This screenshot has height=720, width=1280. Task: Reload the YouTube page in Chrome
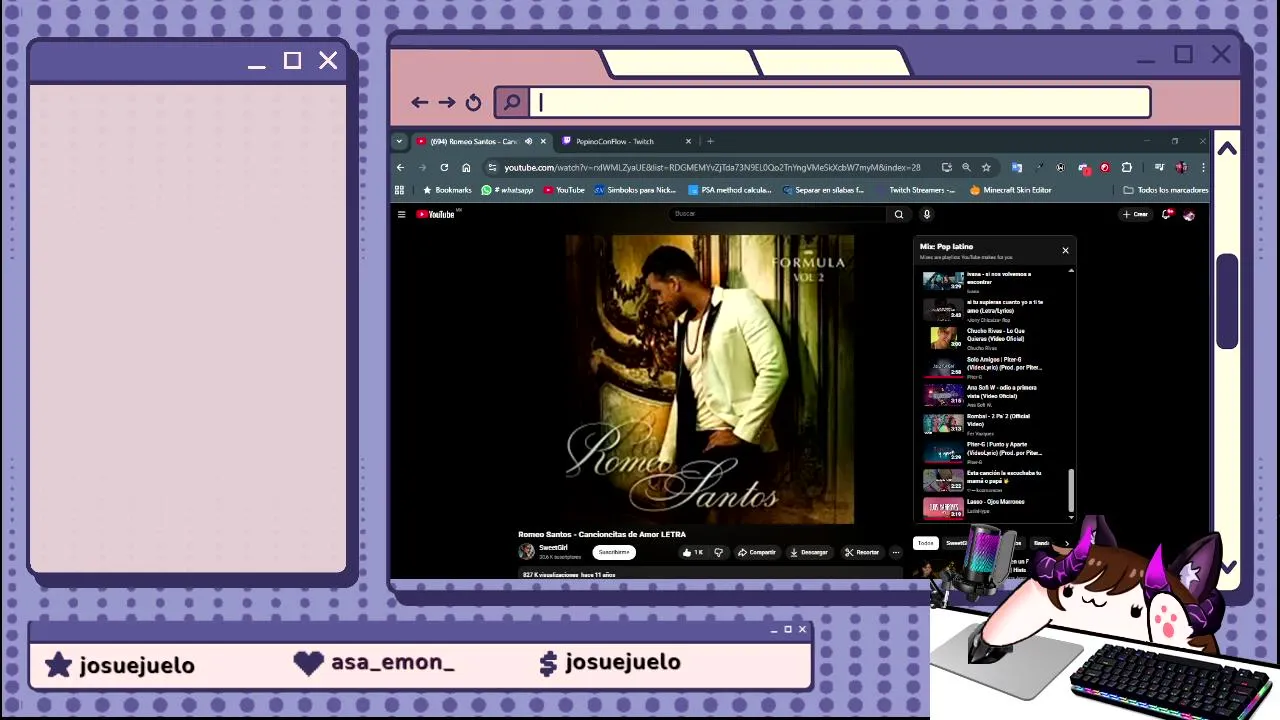pyautogui.click(x=444, y=167)
